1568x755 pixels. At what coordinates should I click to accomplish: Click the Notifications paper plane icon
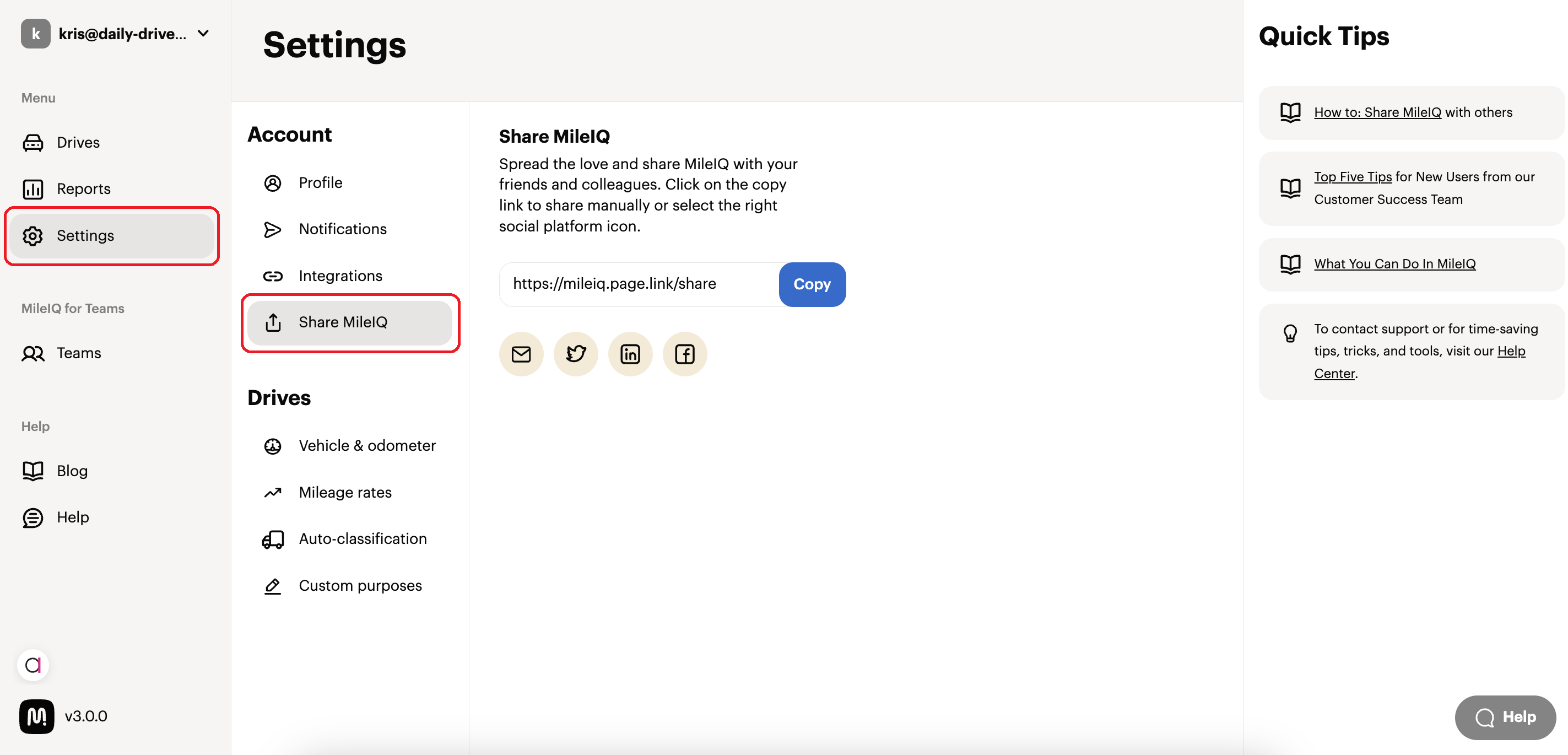(x=273, y=230)
